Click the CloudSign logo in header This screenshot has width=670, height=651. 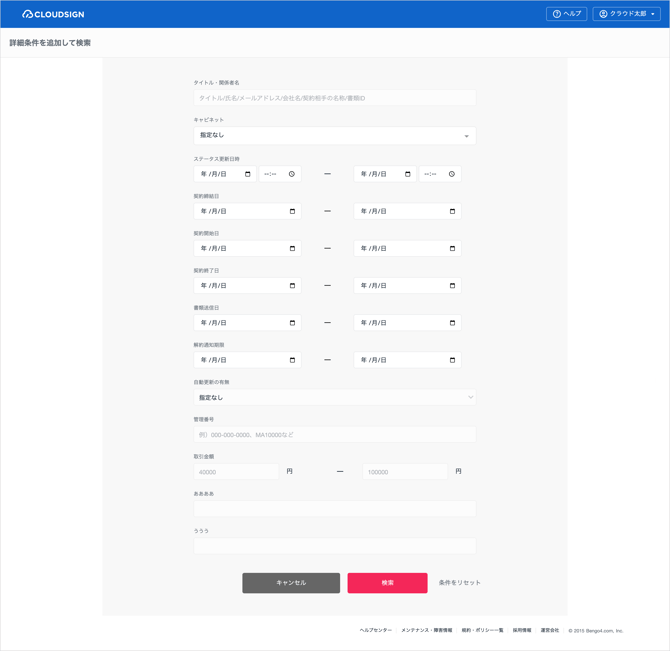(x=53, y=14)
